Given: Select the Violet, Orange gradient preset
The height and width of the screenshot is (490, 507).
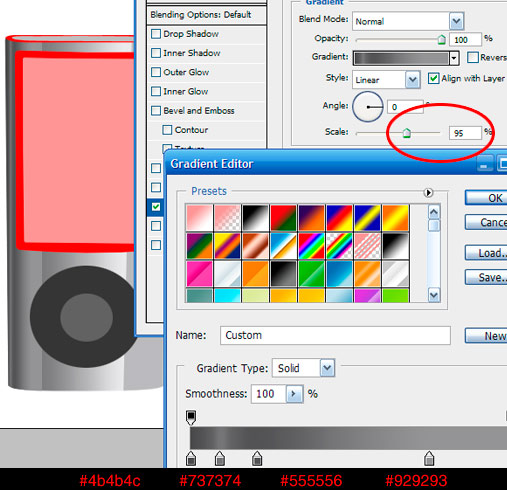Looking at the screenshot, I should click(x=311, y=218).
